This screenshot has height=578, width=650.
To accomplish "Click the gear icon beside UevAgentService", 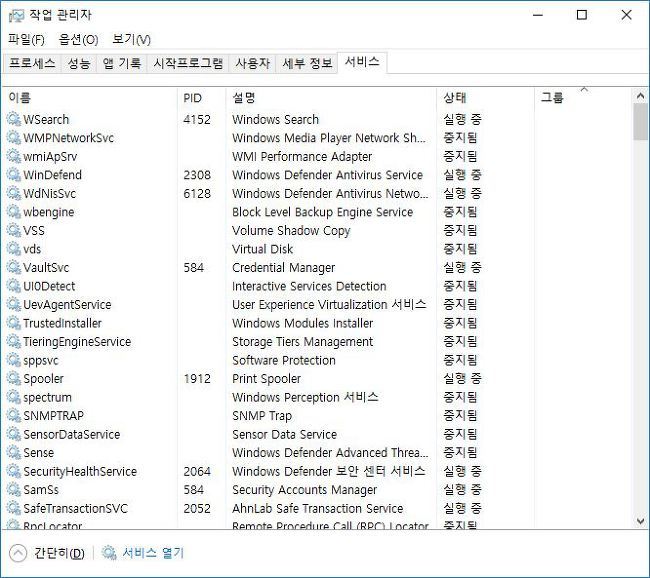I will (x=14, y=304).
